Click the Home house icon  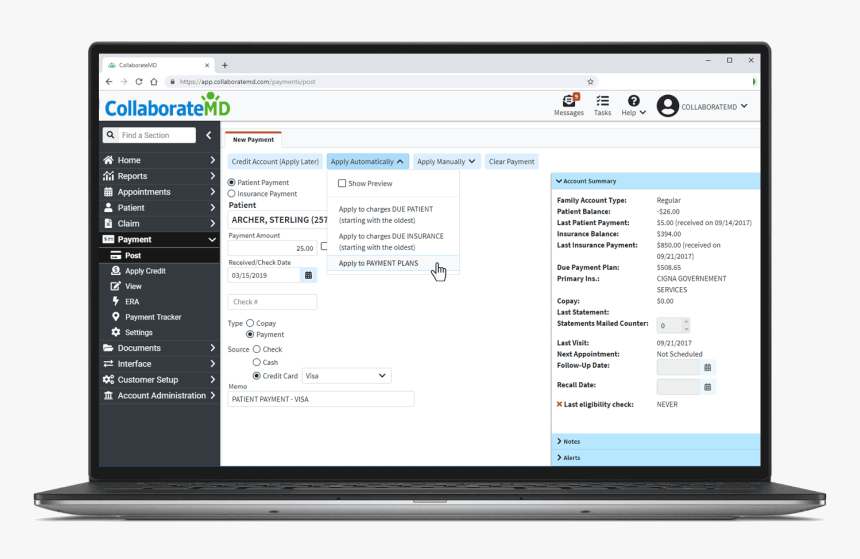(108, 160)
